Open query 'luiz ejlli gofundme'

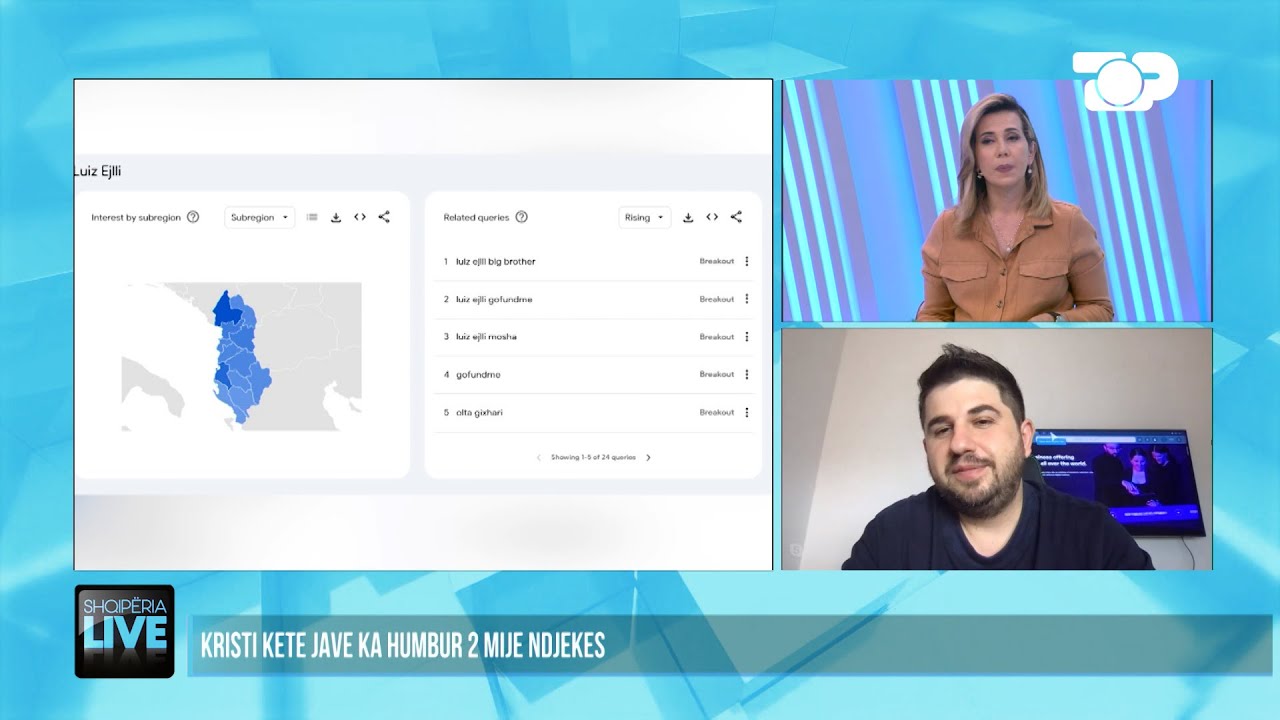point(494,299)
